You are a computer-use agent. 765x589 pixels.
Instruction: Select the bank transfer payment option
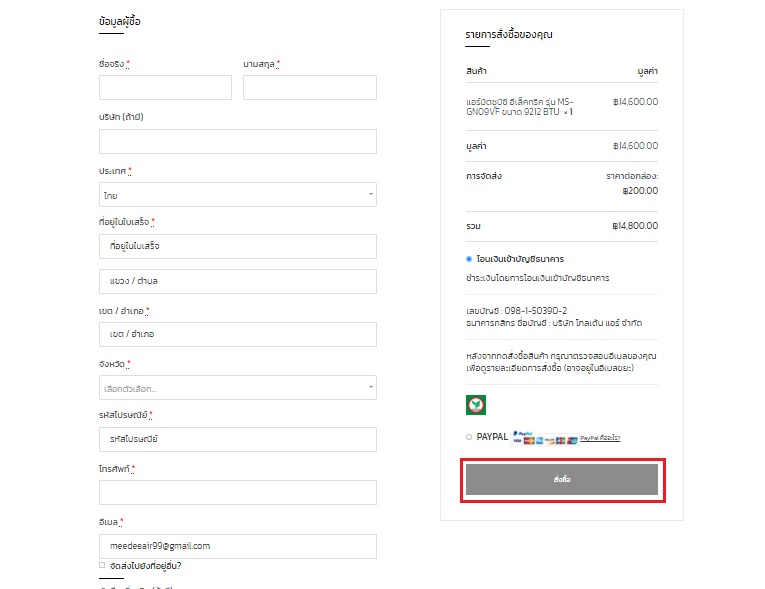(x=469, y=259)
